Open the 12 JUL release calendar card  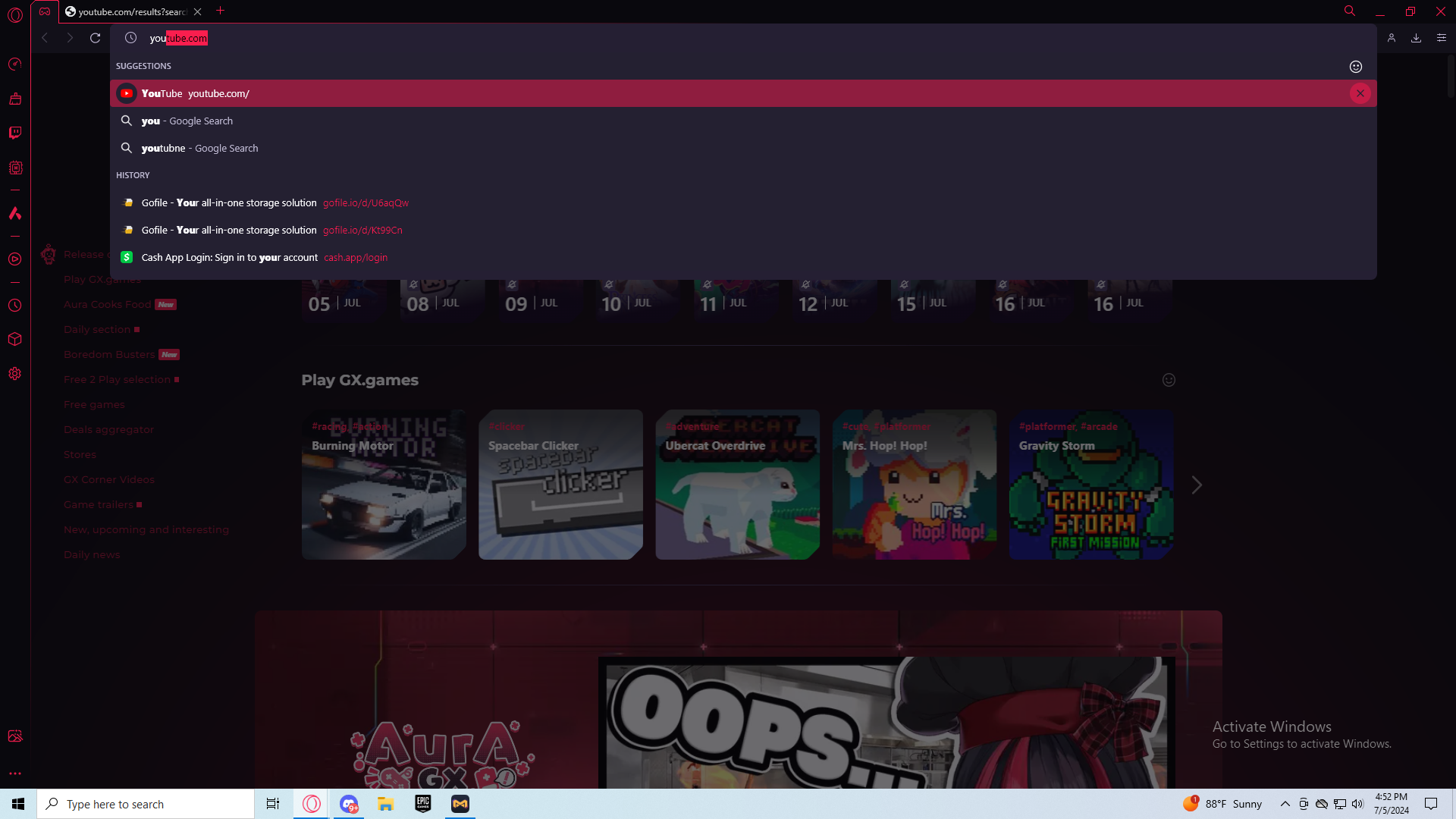(835, 301)
